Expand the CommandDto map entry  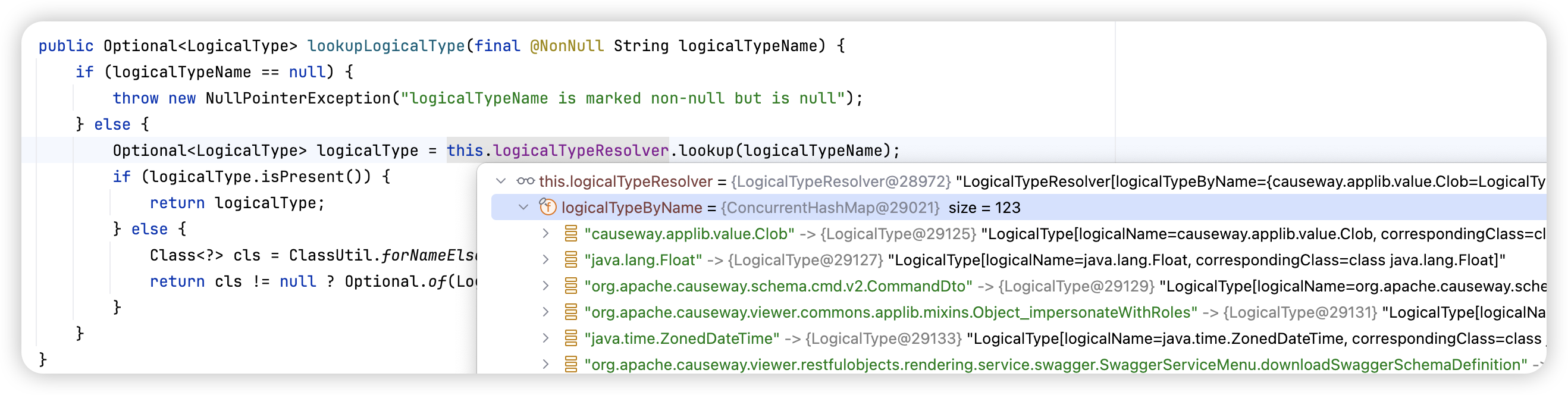point(546,286)
